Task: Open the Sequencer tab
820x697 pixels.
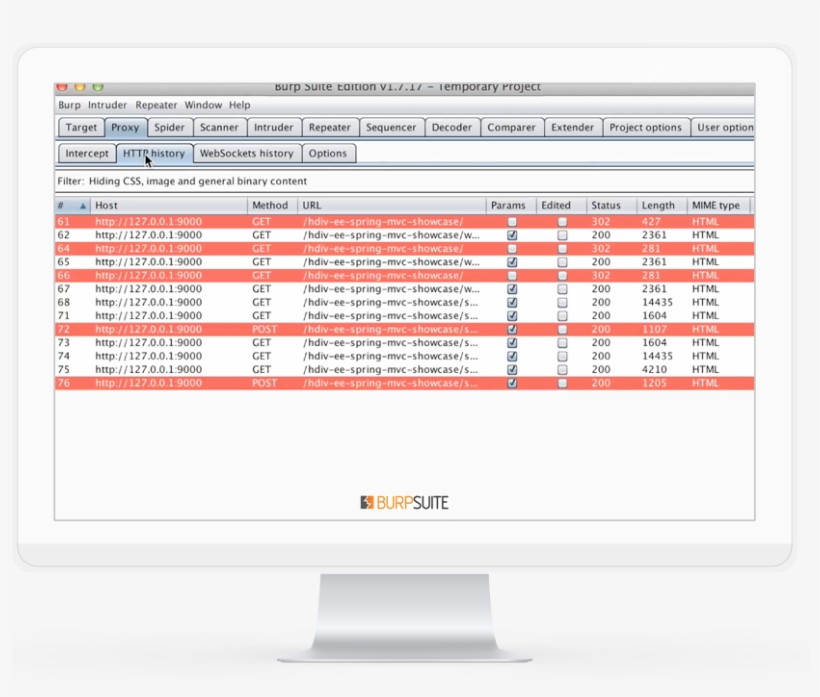Action: (391, 127)
